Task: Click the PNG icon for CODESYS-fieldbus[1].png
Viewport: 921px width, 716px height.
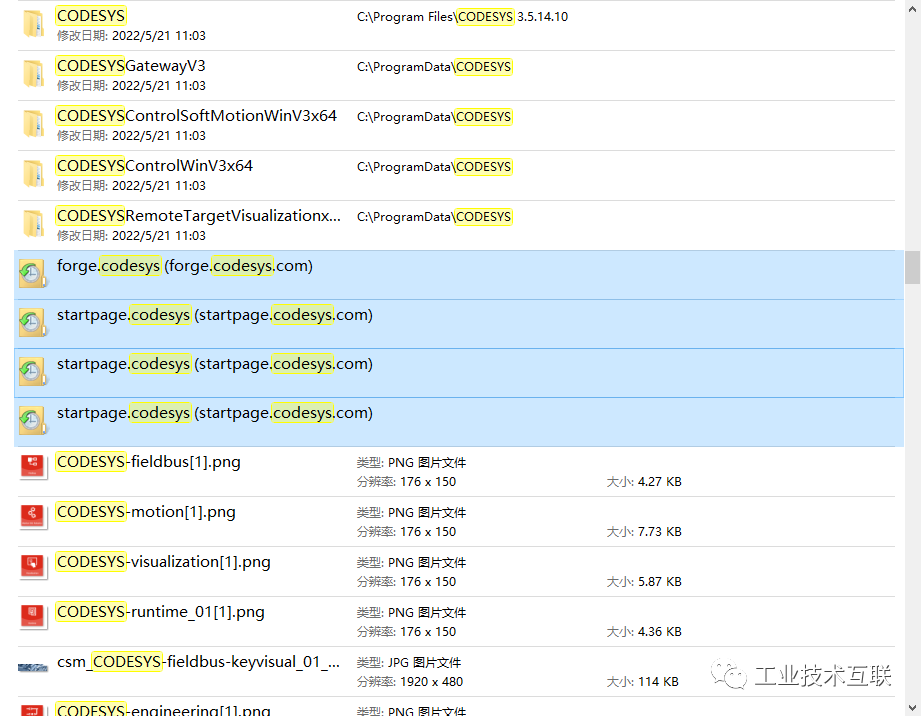Action: (33, 468)
